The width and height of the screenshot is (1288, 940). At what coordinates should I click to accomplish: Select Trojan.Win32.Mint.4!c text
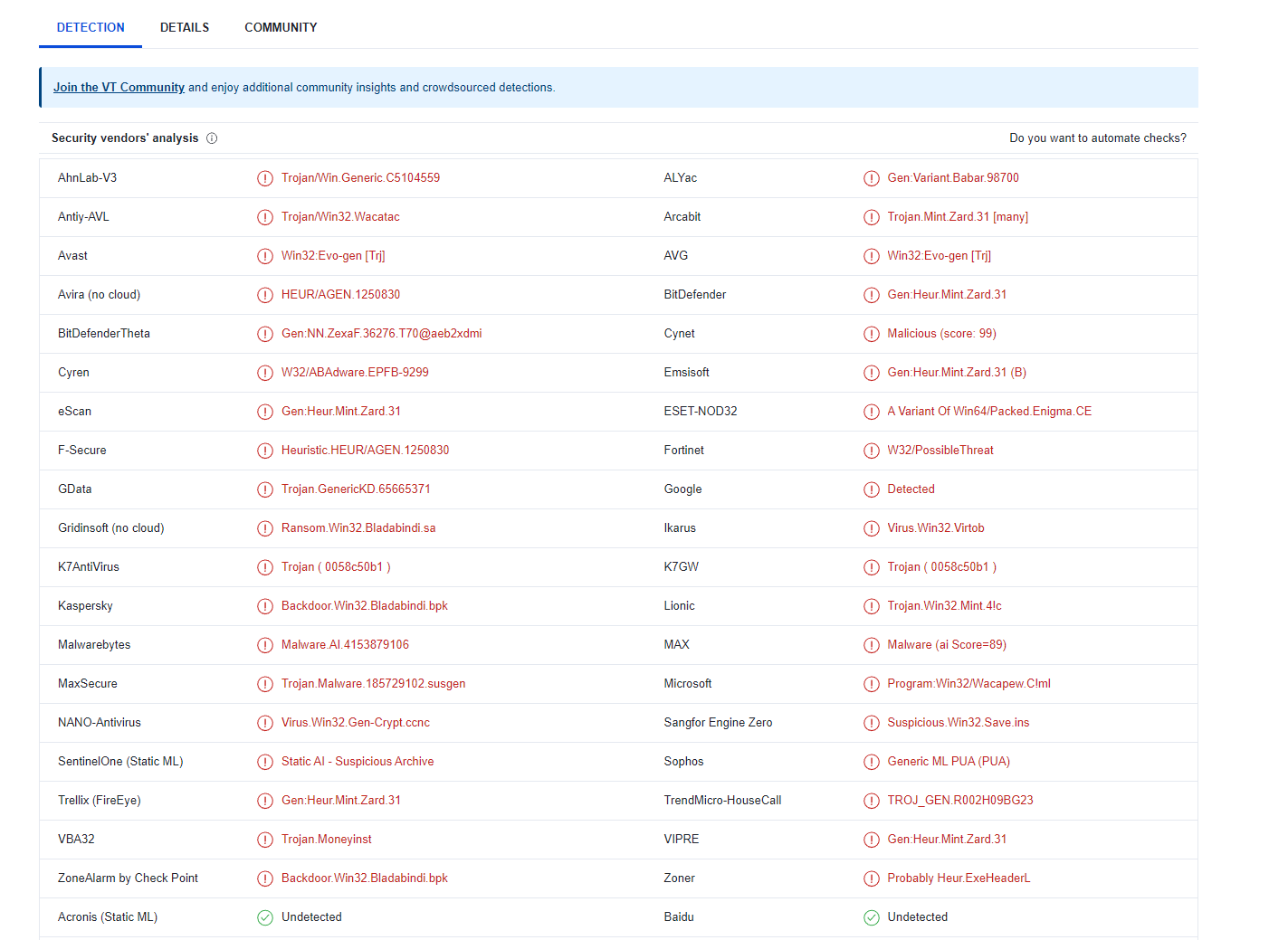[944, 606]
